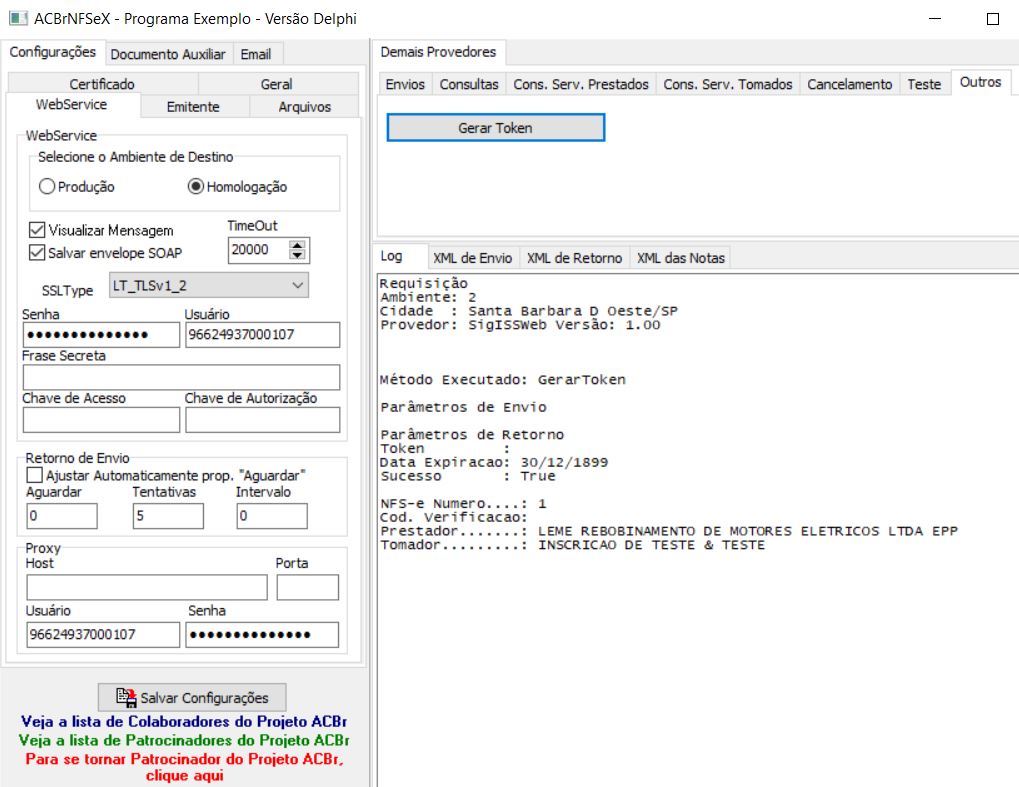Image resolution: width=1019 pixels, height=787 pixels.
Task: Click the log line 'Data Expiracao: 30/12/1899'
Action: pos(494,462)
